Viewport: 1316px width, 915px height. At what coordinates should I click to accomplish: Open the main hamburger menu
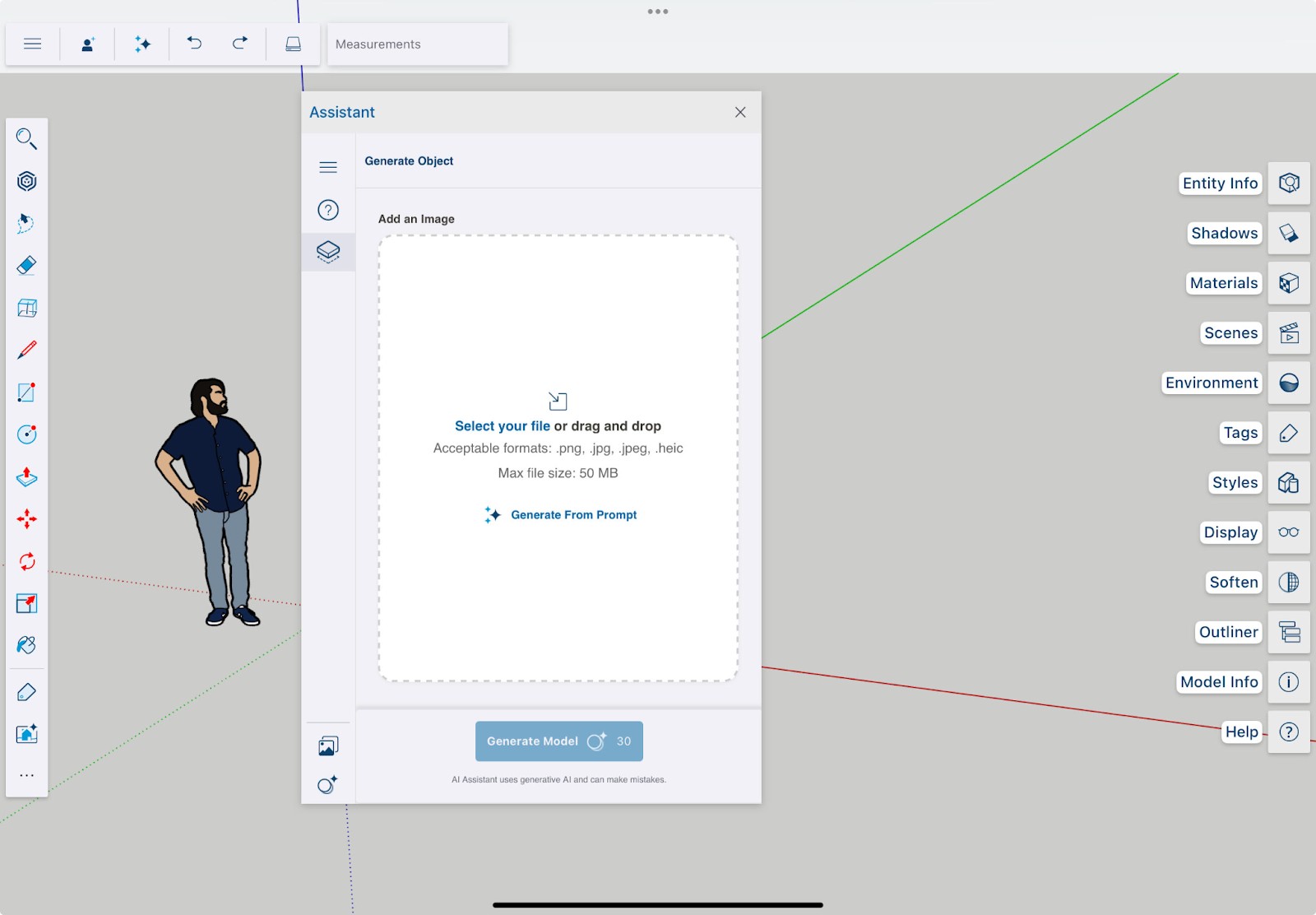33,44
